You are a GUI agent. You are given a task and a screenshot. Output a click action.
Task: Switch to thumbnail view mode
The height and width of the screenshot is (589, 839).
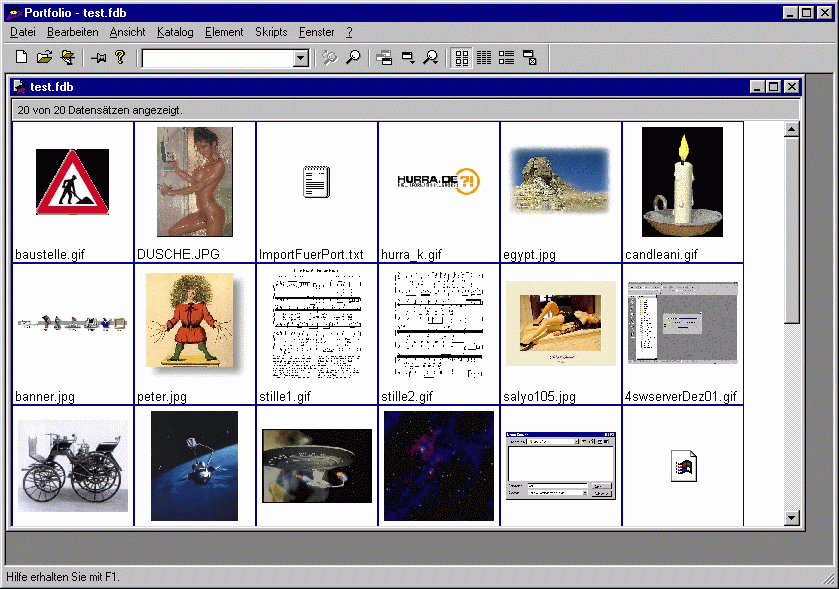pos(461,58)
